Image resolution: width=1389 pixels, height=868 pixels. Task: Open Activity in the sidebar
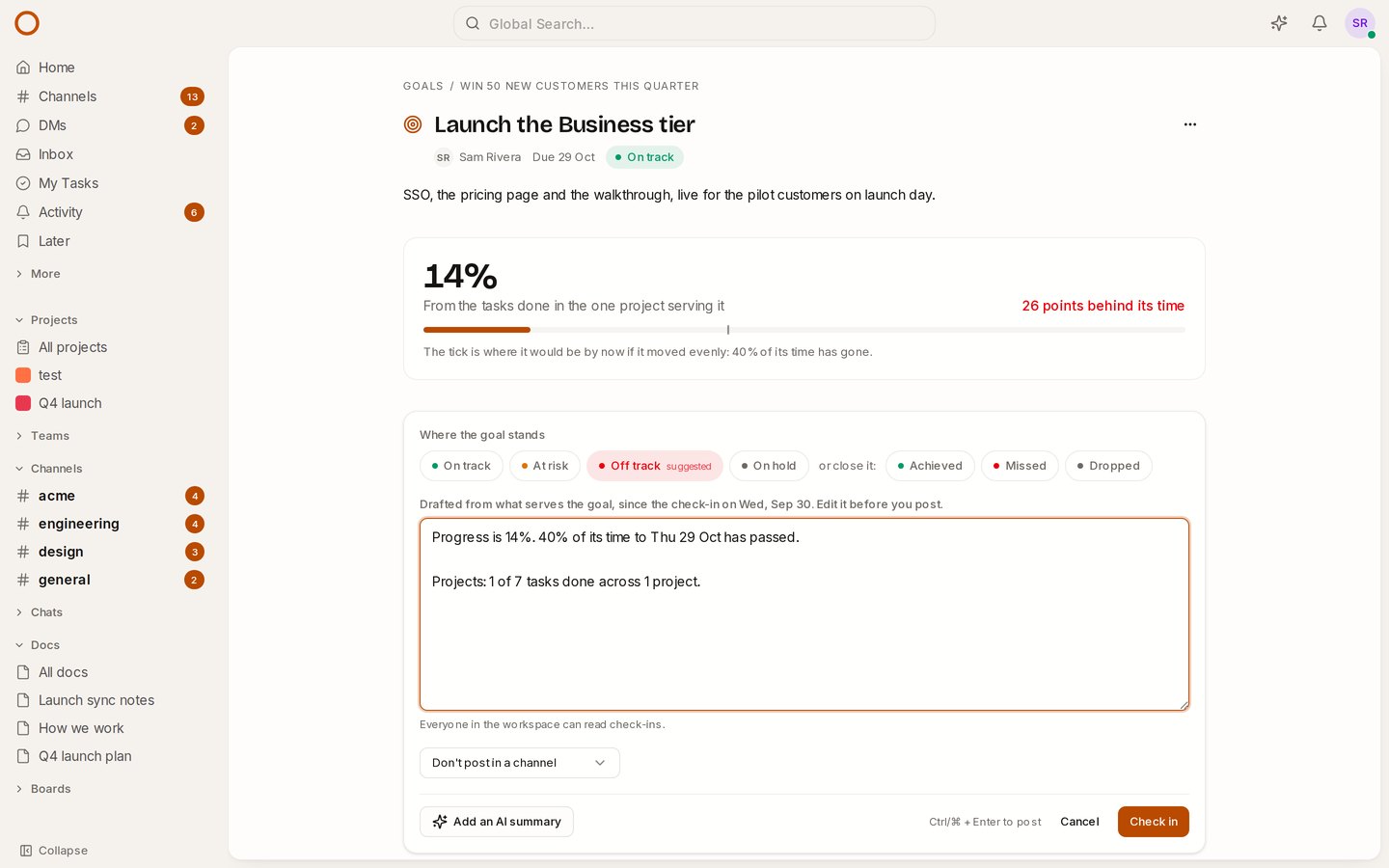click(x=110, y=212)
